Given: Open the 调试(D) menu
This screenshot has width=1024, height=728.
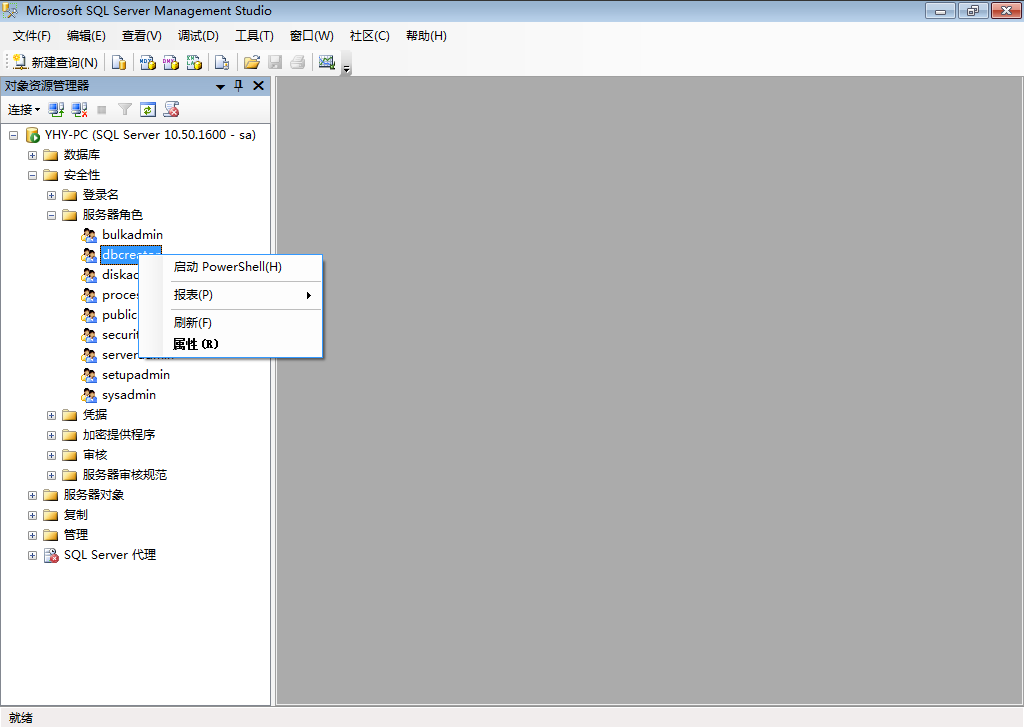Looking at the screenshot, I should pyautogui.click(x=199, y=36).
